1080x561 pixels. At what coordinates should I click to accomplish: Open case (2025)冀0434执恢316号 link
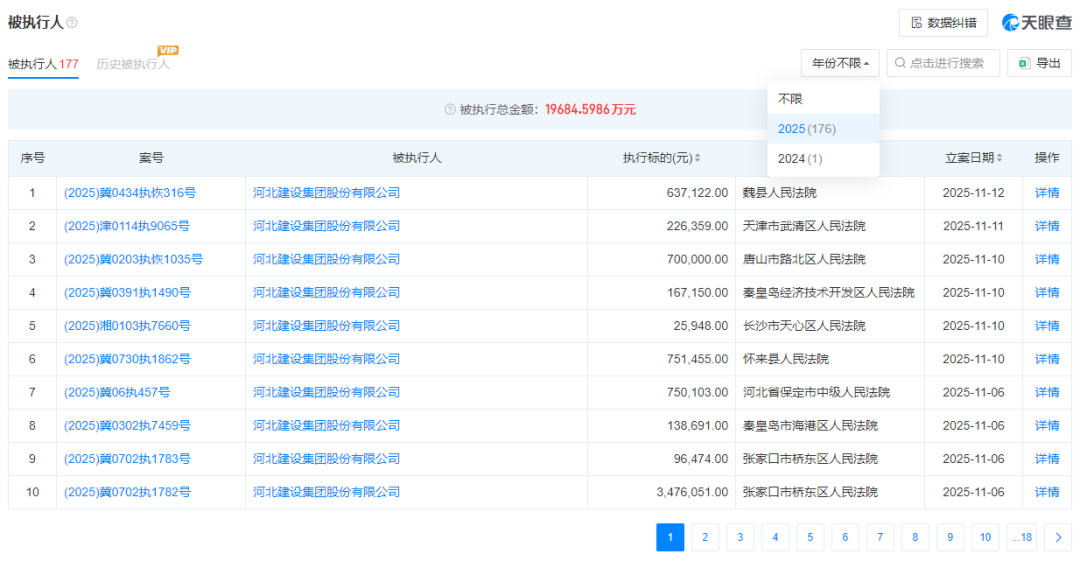point(130,193)
